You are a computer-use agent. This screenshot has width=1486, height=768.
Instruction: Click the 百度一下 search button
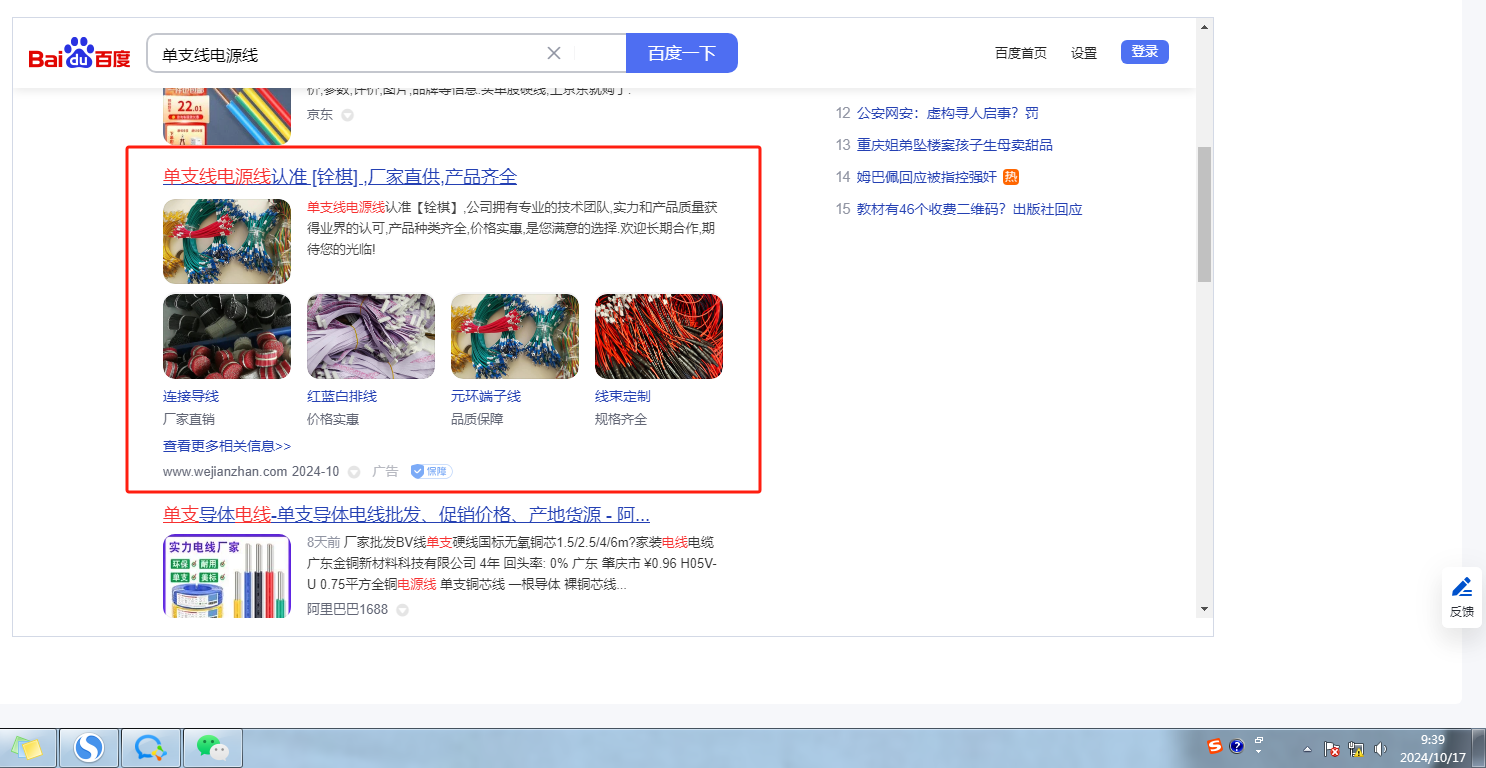tap(682, 53)
